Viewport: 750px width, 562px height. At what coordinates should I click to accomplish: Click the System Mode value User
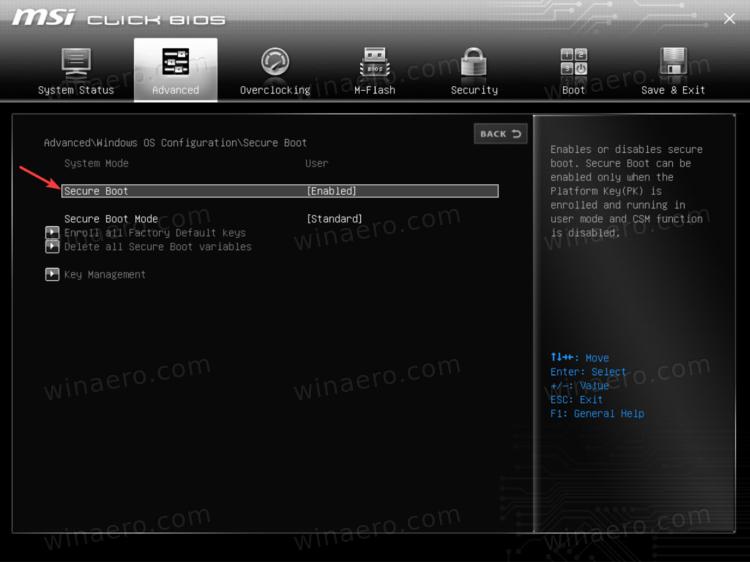[x=317, y=163]
